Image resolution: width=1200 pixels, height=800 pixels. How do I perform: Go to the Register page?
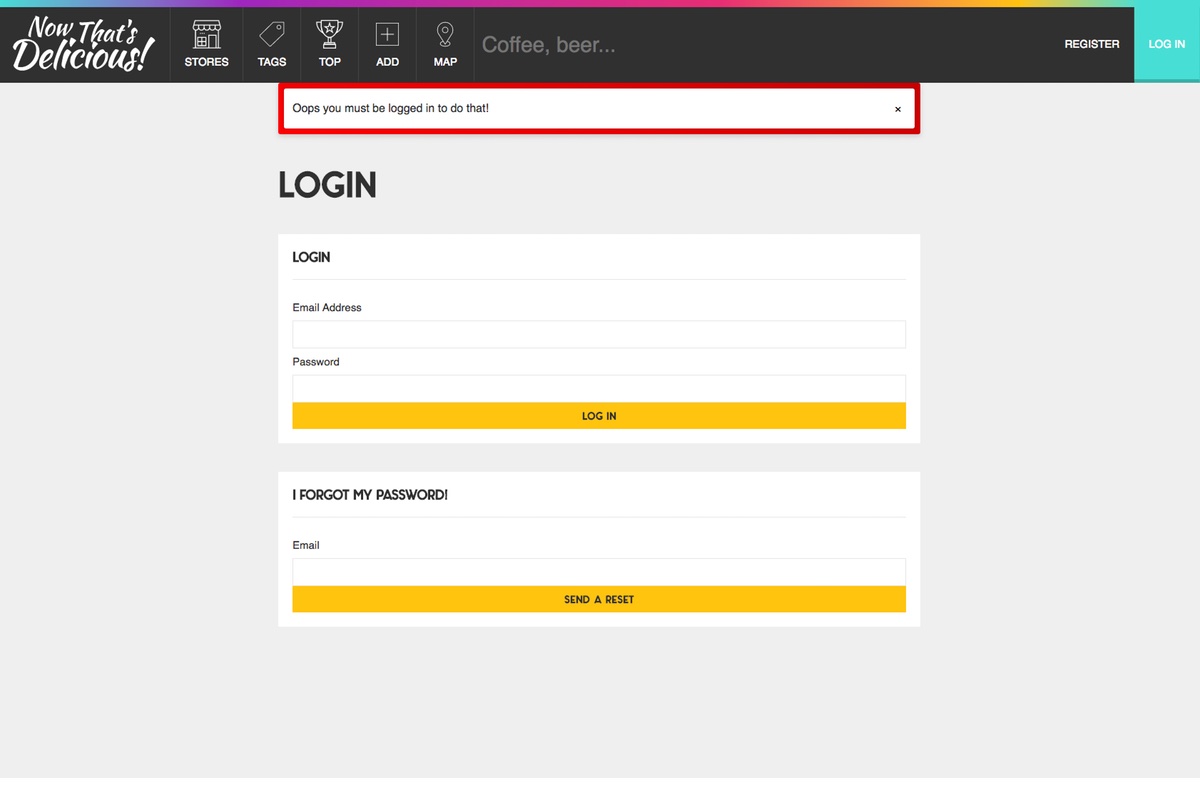(x=1091, y=45)
